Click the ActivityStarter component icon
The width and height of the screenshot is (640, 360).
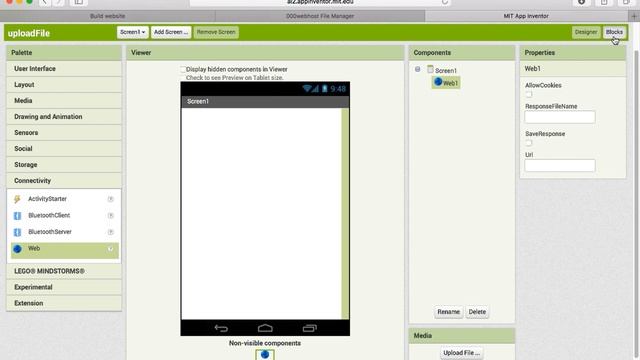pos(17,199)
